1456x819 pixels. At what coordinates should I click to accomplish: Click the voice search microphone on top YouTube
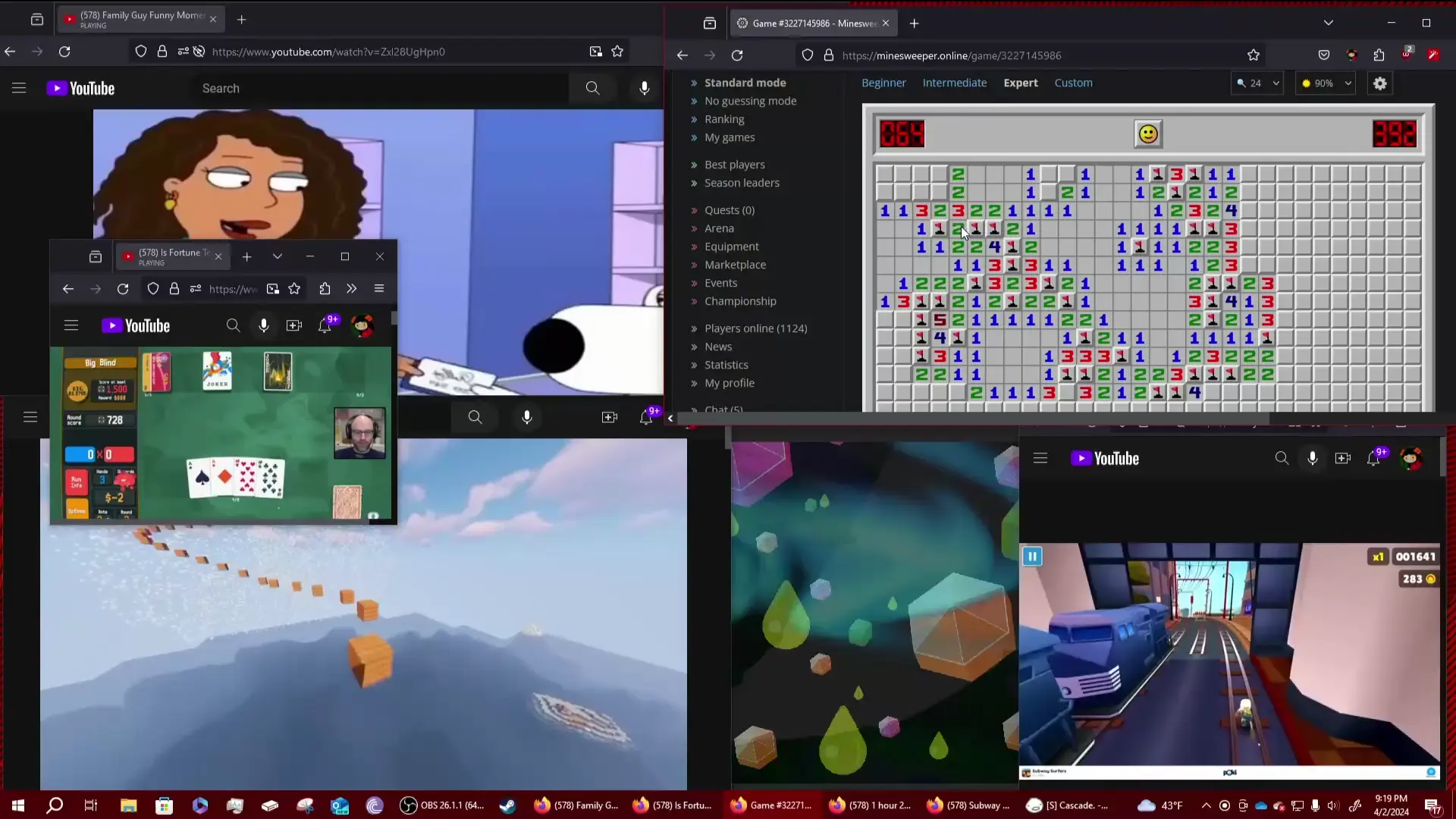[x=644, y=88]
